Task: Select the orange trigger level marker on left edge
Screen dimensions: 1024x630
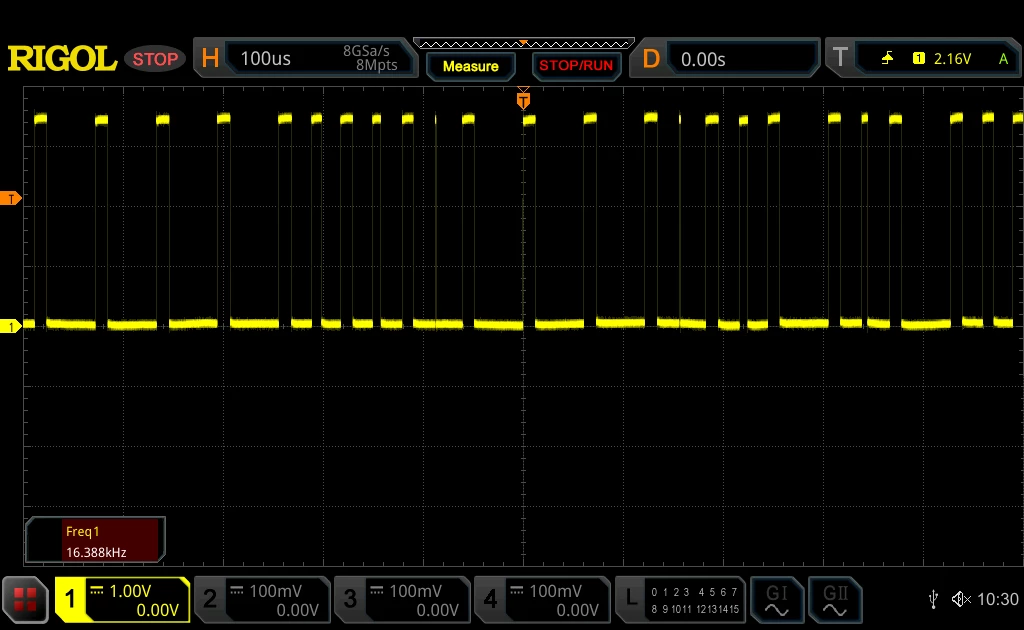Action: point(10,198)
